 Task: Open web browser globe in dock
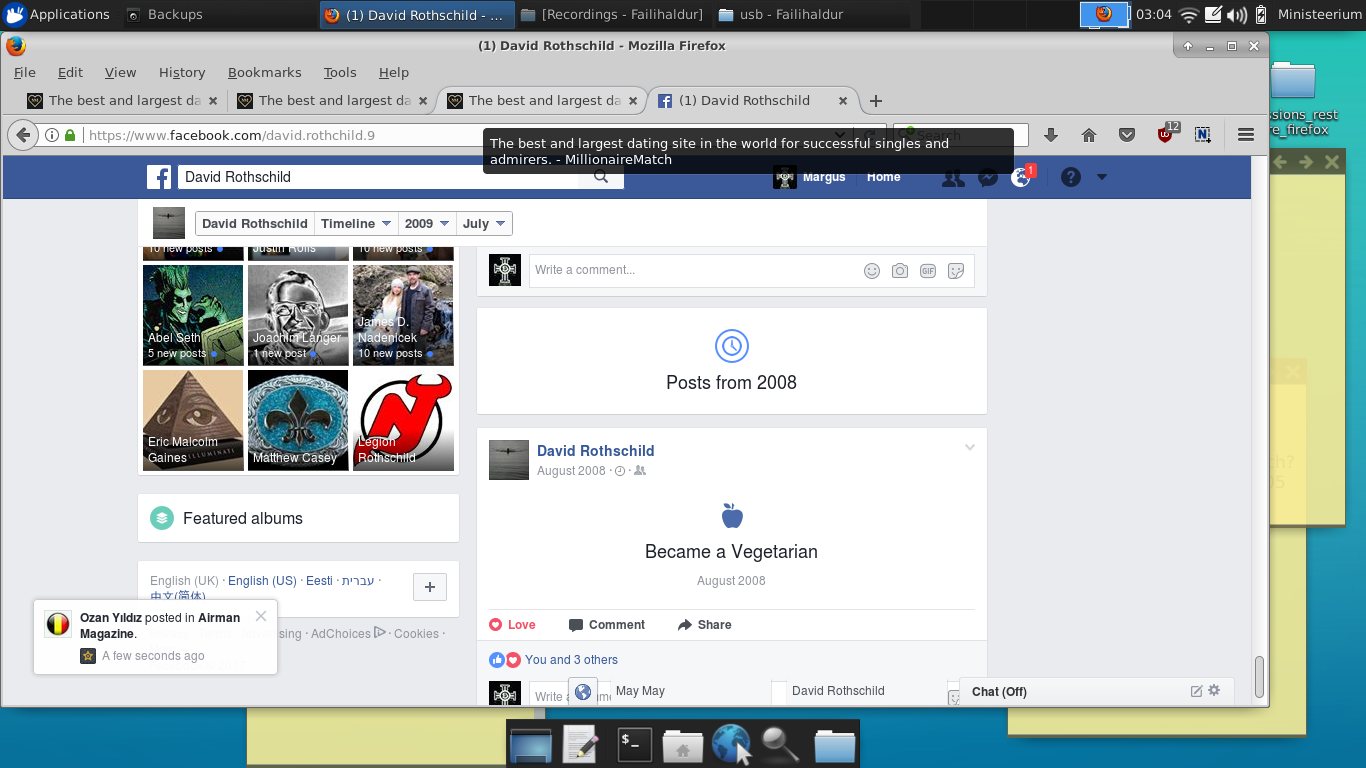[731, 744]
